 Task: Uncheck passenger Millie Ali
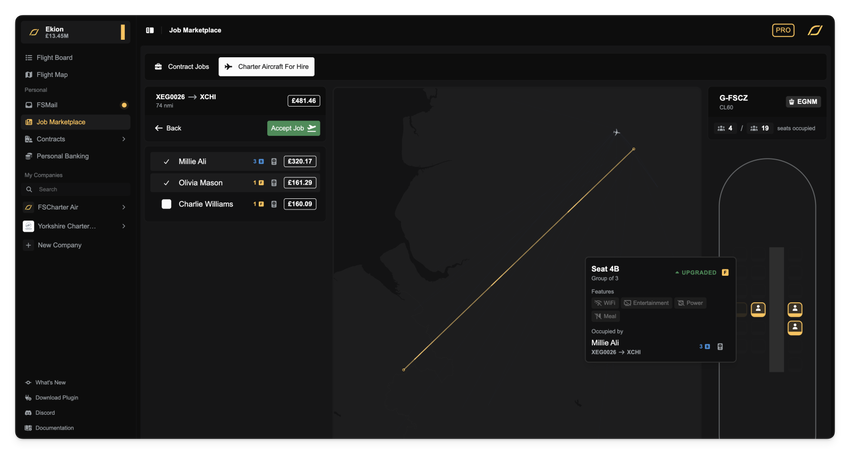click(x=167, y=161)
